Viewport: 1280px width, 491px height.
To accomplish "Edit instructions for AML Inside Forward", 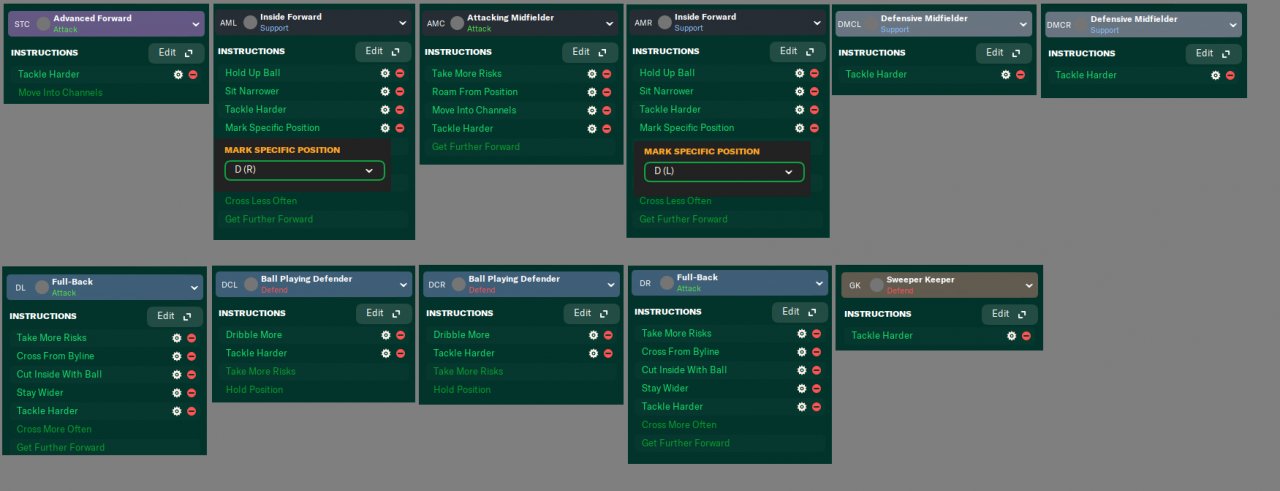I will (x=383, y=51).
